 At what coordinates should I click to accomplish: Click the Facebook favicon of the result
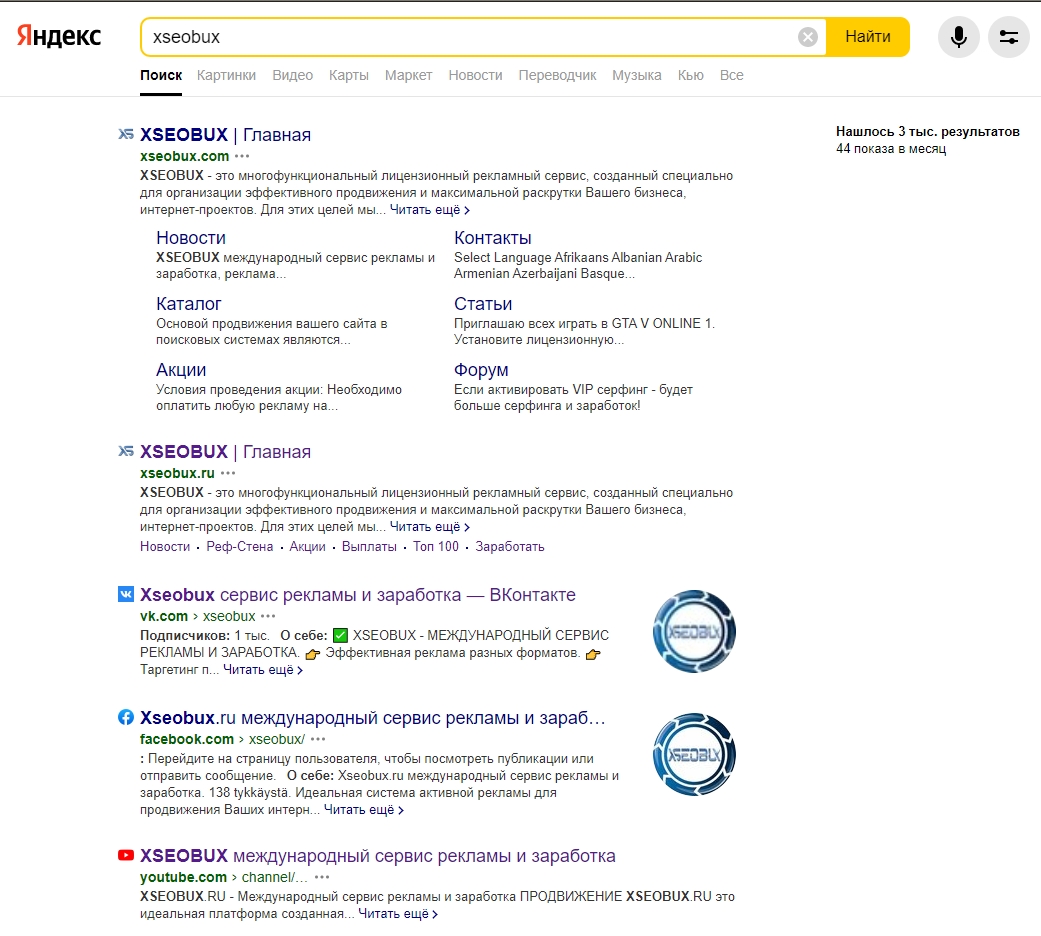[x=125, y=717]
